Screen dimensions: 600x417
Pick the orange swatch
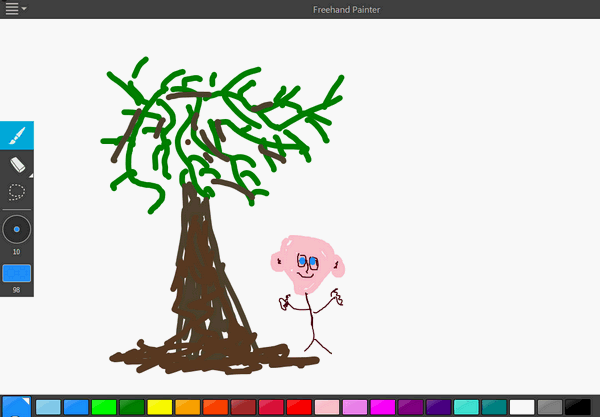188,407
